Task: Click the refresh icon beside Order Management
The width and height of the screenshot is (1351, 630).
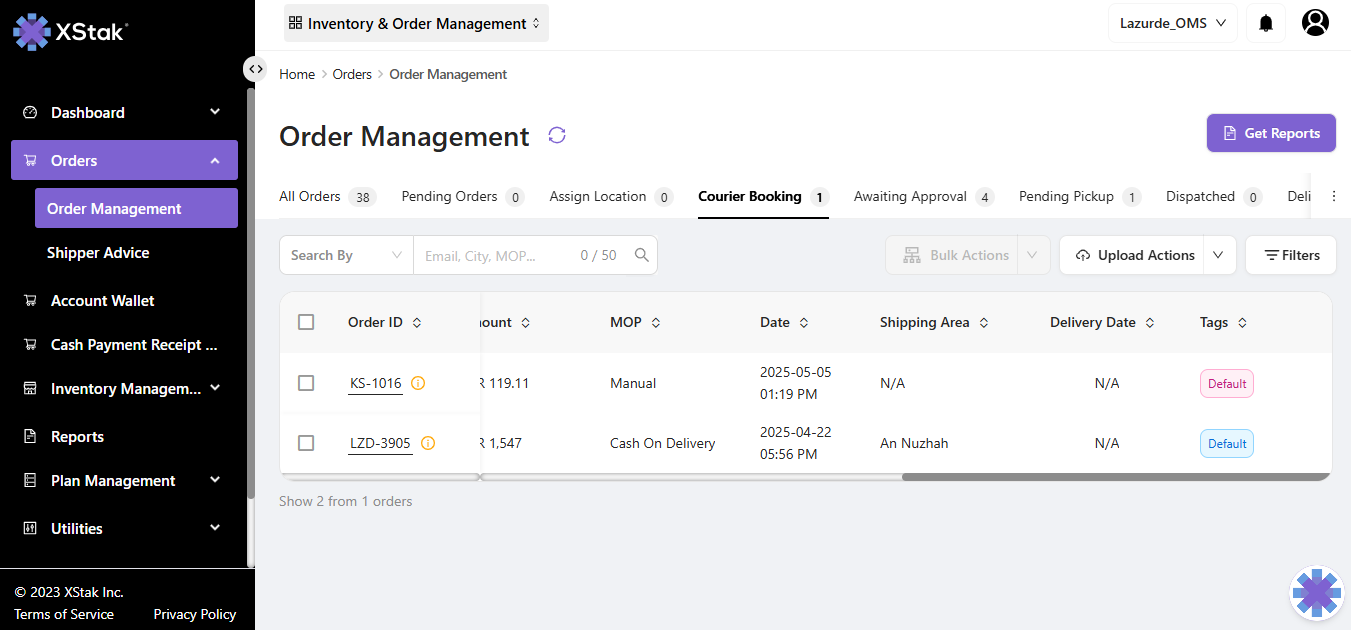Action: pos(557,135)
